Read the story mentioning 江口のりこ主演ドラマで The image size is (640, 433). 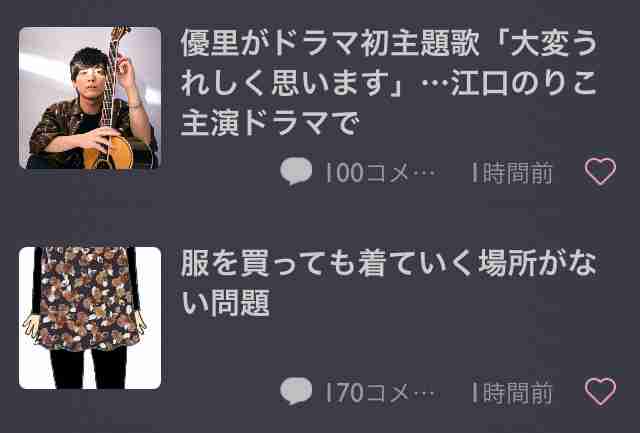click(x=389, y=83)
